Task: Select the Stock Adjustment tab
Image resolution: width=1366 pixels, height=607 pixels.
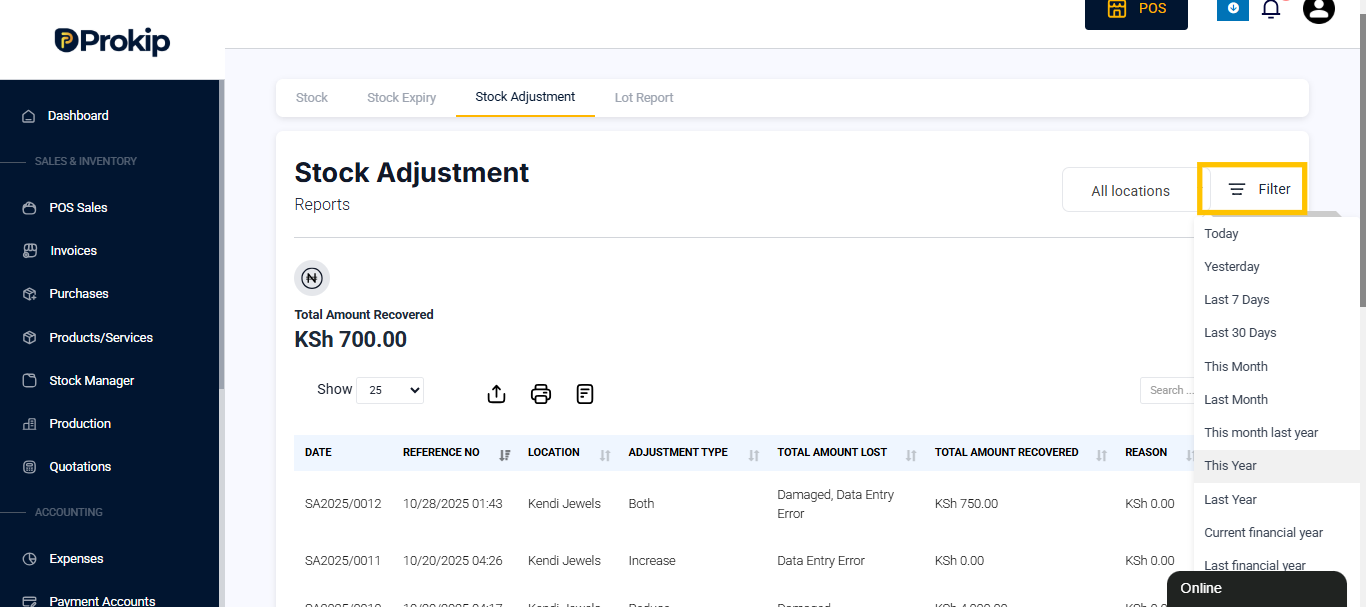Action: (x=525, y=97)
